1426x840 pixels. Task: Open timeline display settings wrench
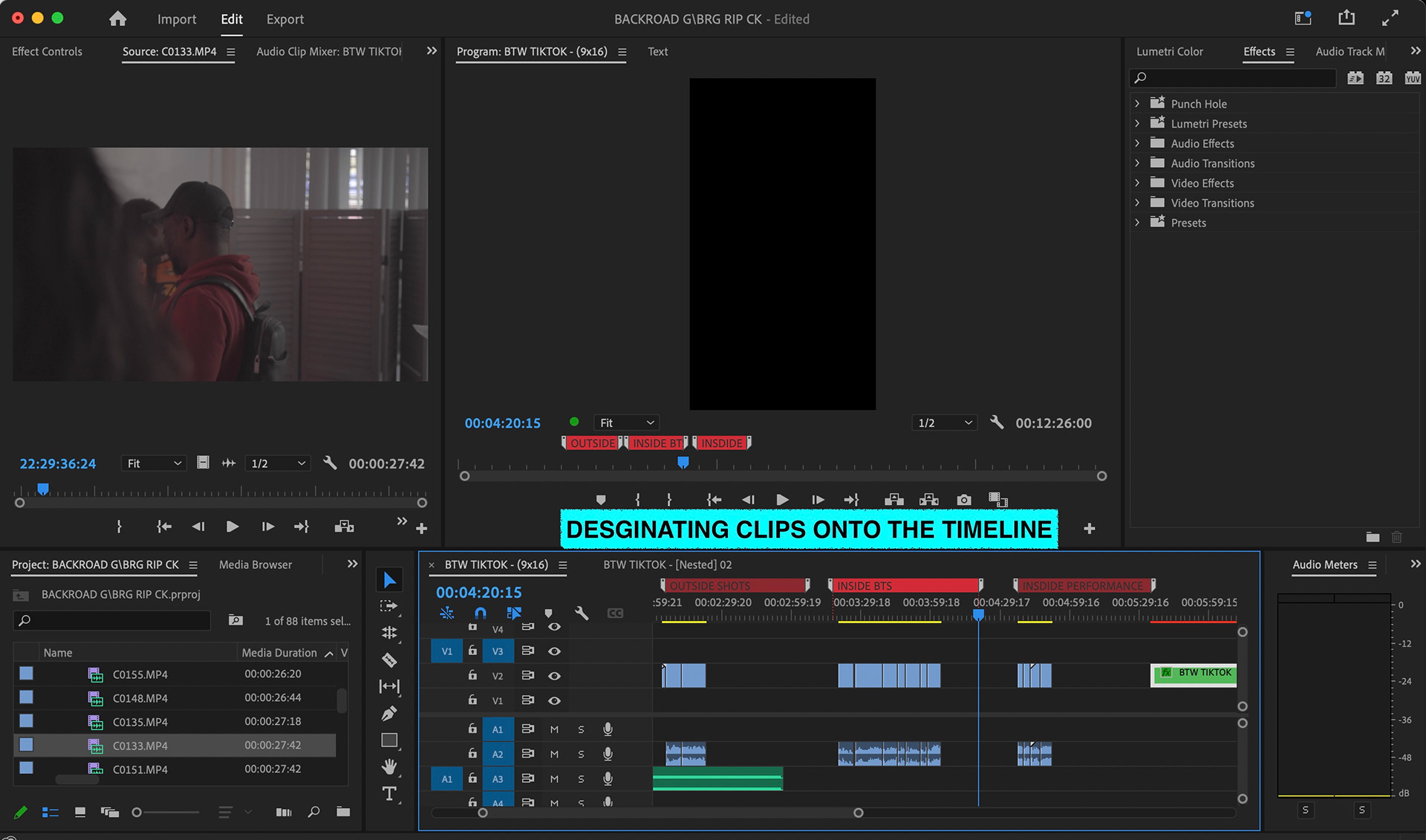[x=582, y=613]
